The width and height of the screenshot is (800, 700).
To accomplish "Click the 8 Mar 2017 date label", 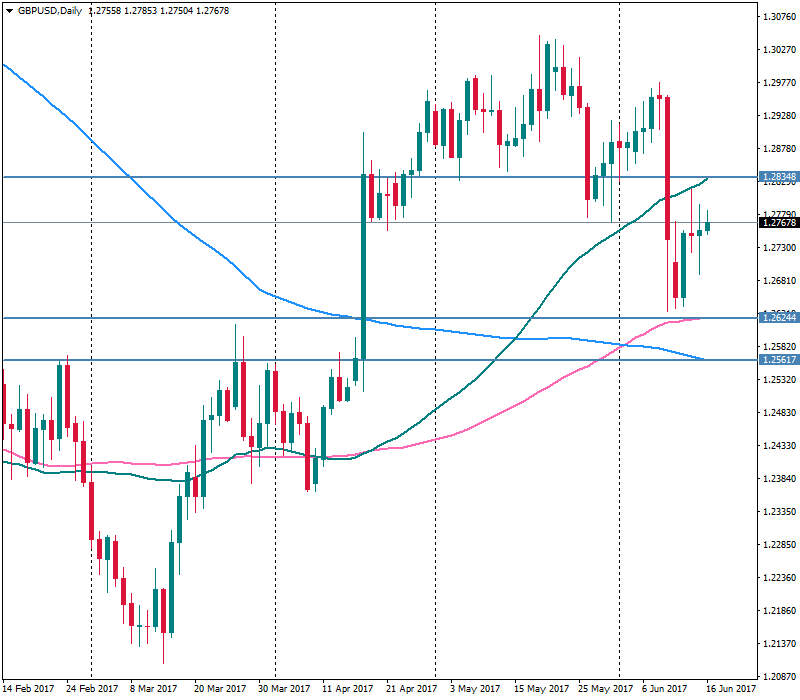I will (155, 689).
